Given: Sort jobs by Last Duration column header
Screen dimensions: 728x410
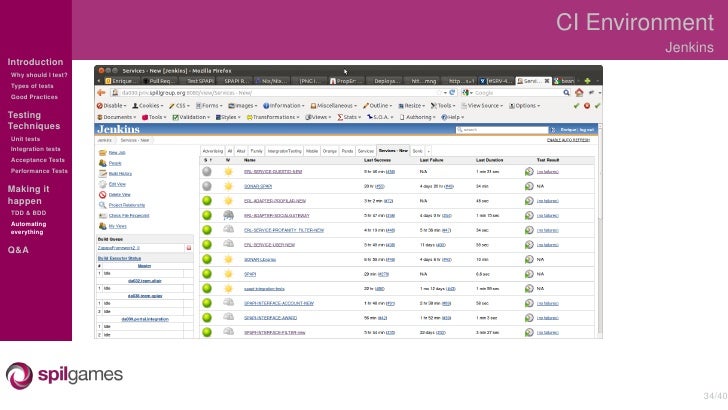Looking at the screenshot, I should (489, 160).
